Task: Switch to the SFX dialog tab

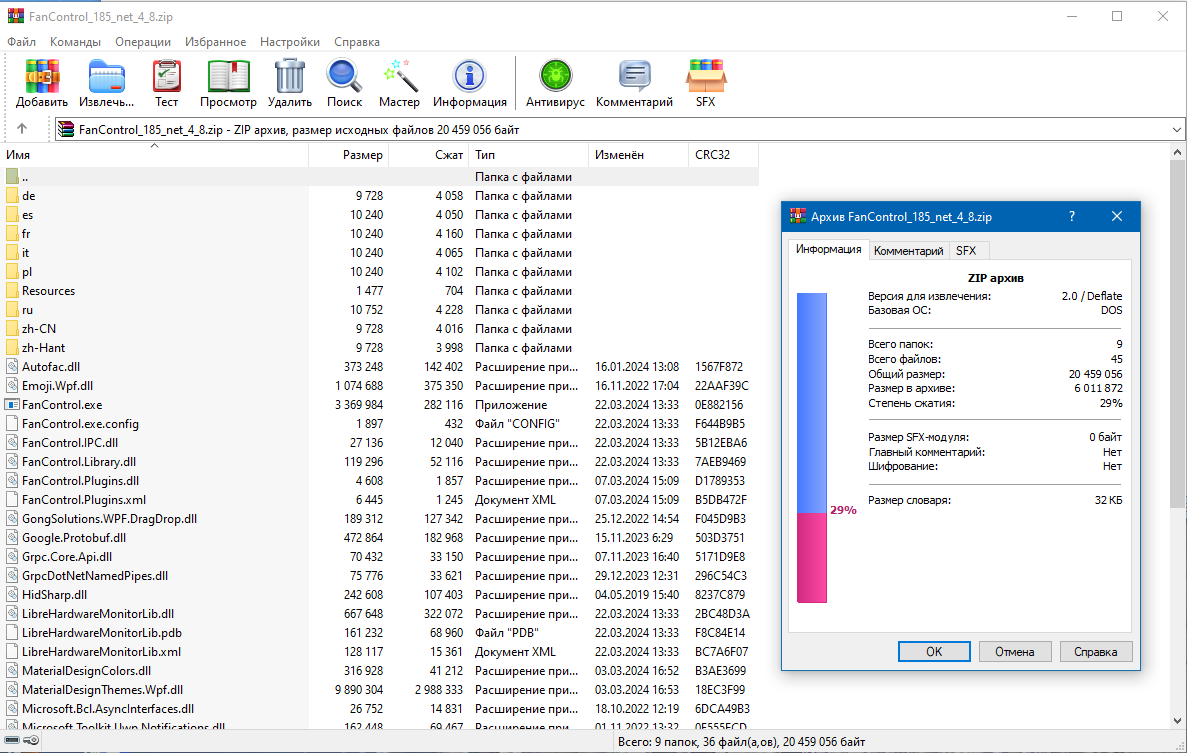Action: coord(965,251)
